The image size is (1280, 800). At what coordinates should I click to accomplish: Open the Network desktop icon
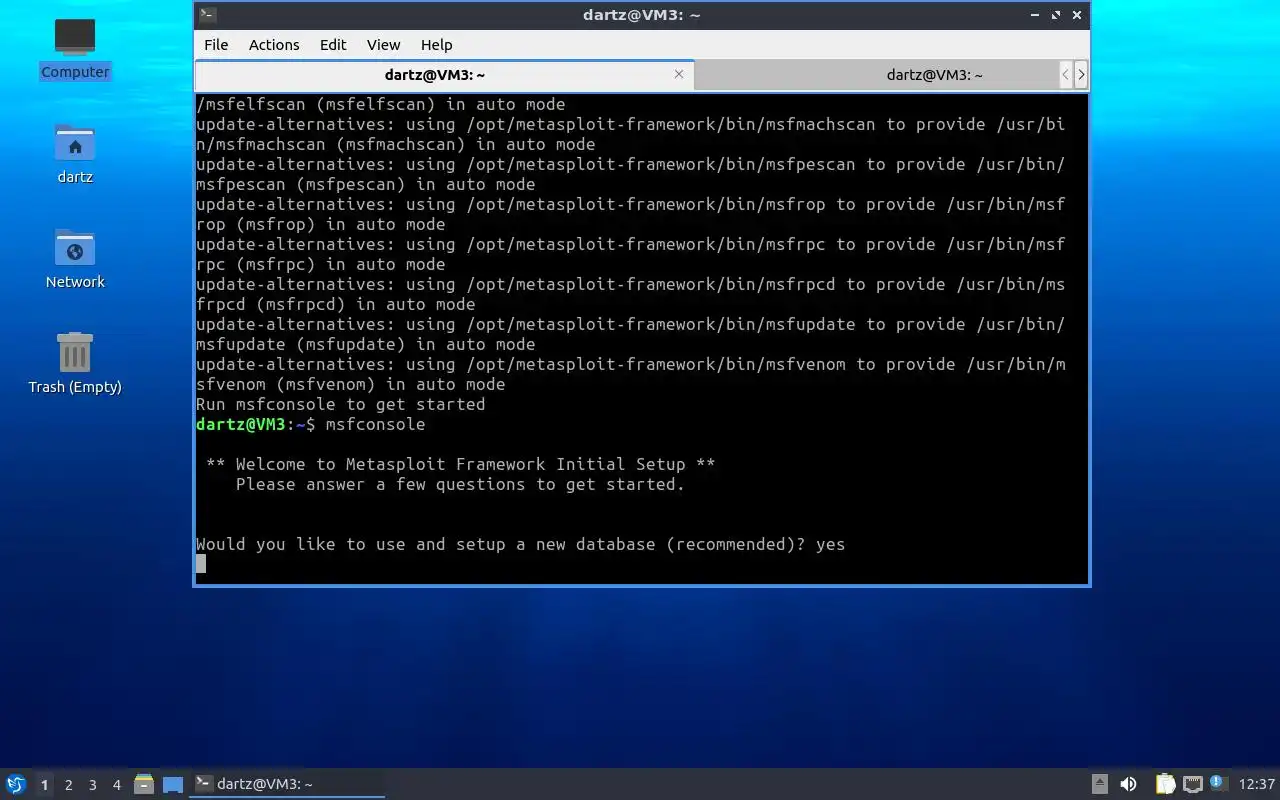pos(75,258)
